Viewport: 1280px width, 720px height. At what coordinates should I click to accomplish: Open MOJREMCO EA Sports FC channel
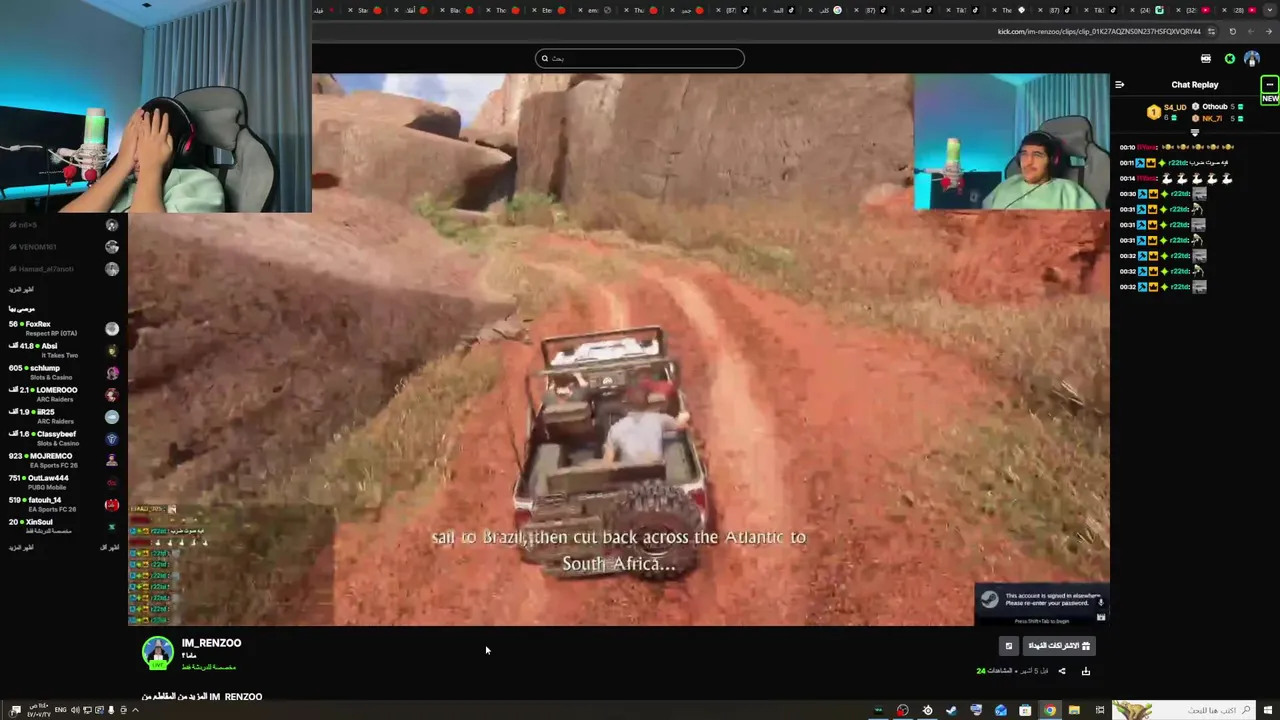click(62, 460)
